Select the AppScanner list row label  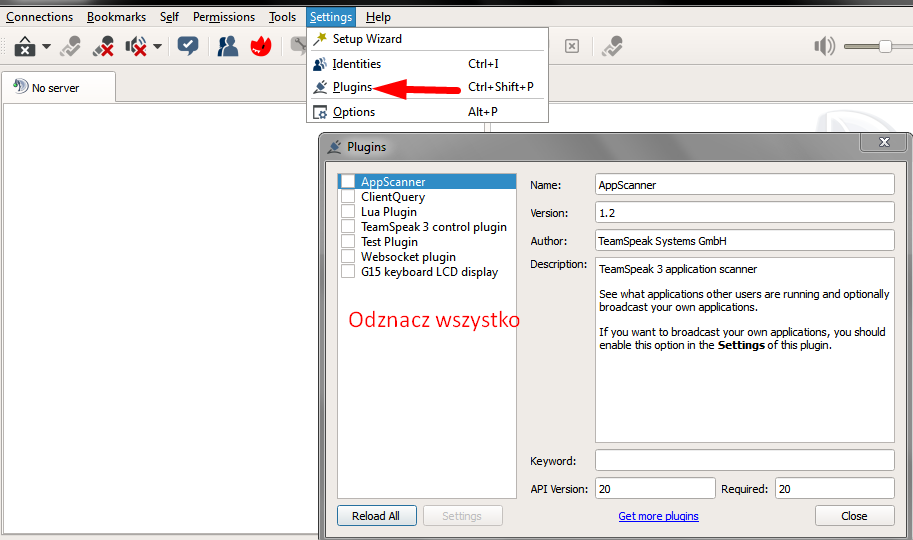(x=393, y=182)
